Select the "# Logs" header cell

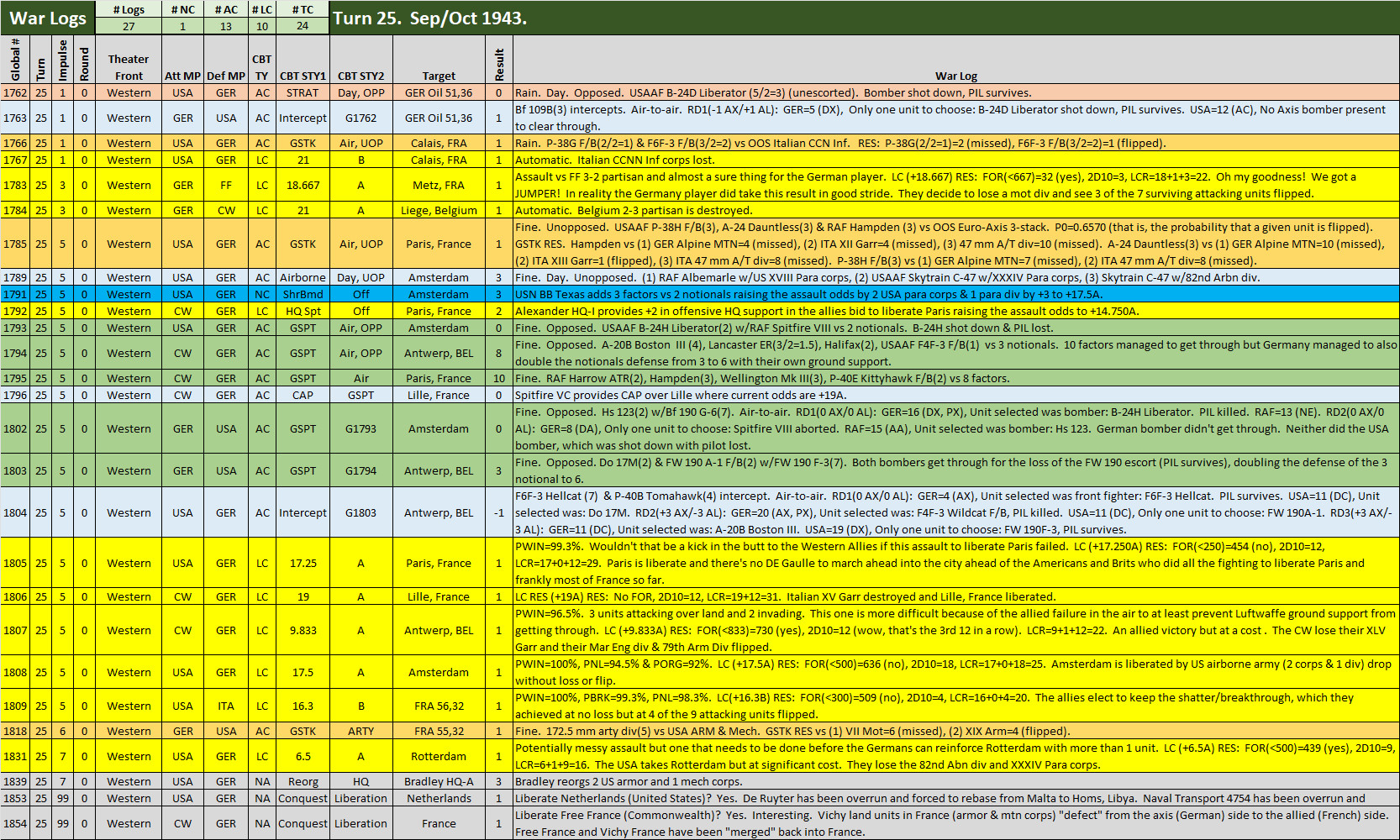(129, 9)
